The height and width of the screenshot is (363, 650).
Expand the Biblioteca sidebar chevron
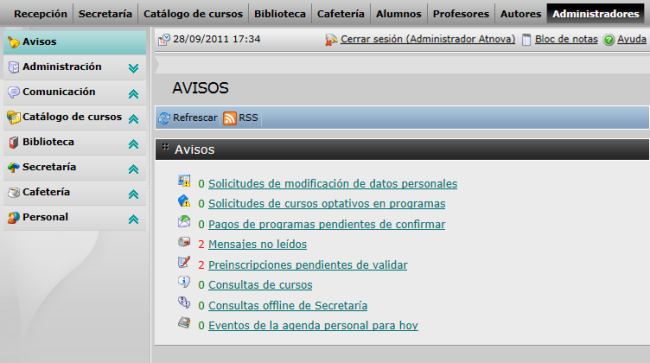tap(133, 144)
